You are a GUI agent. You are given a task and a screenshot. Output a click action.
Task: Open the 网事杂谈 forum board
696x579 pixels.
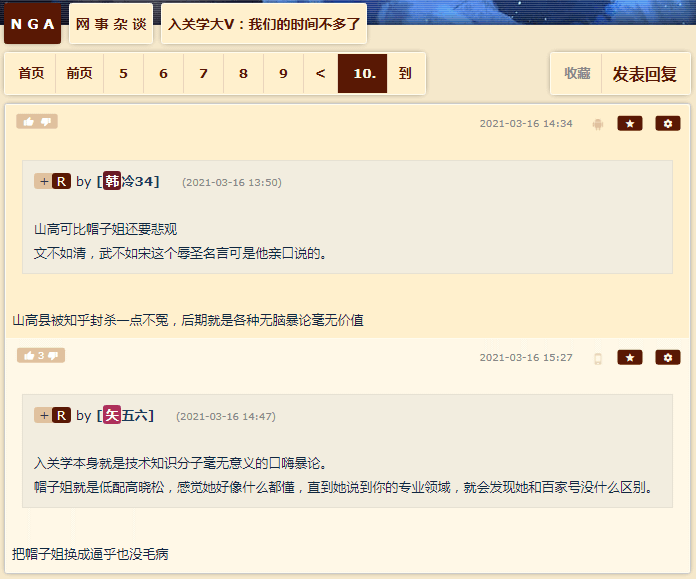coord(111,24)
